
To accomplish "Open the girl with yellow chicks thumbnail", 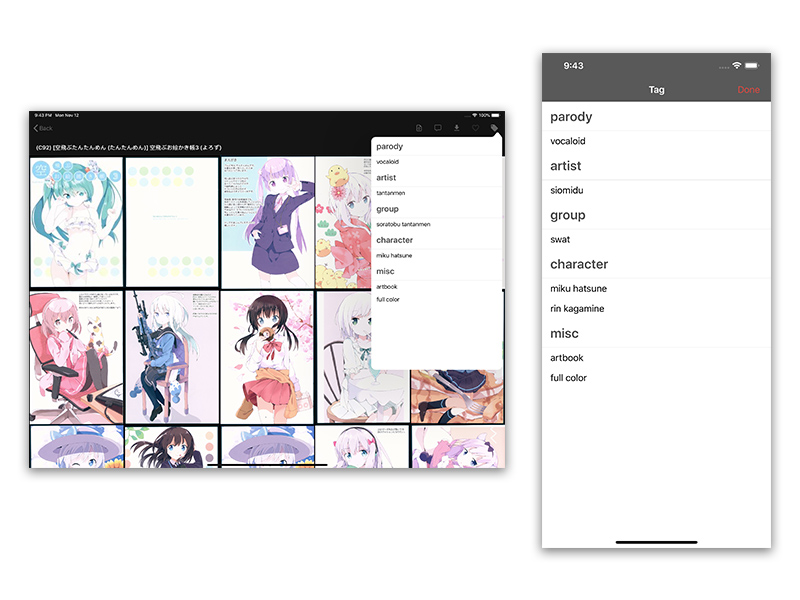I will [343, 222].
